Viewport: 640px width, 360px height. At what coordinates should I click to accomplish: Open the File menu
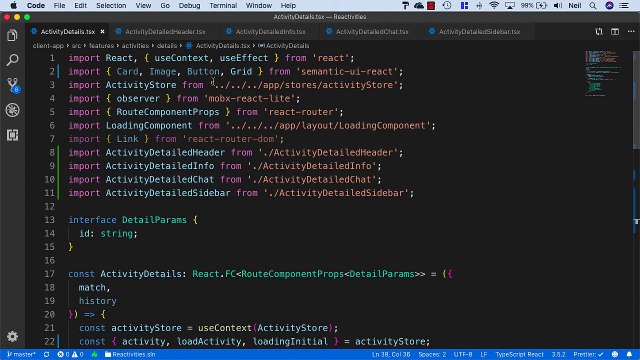tap(59, 5)
